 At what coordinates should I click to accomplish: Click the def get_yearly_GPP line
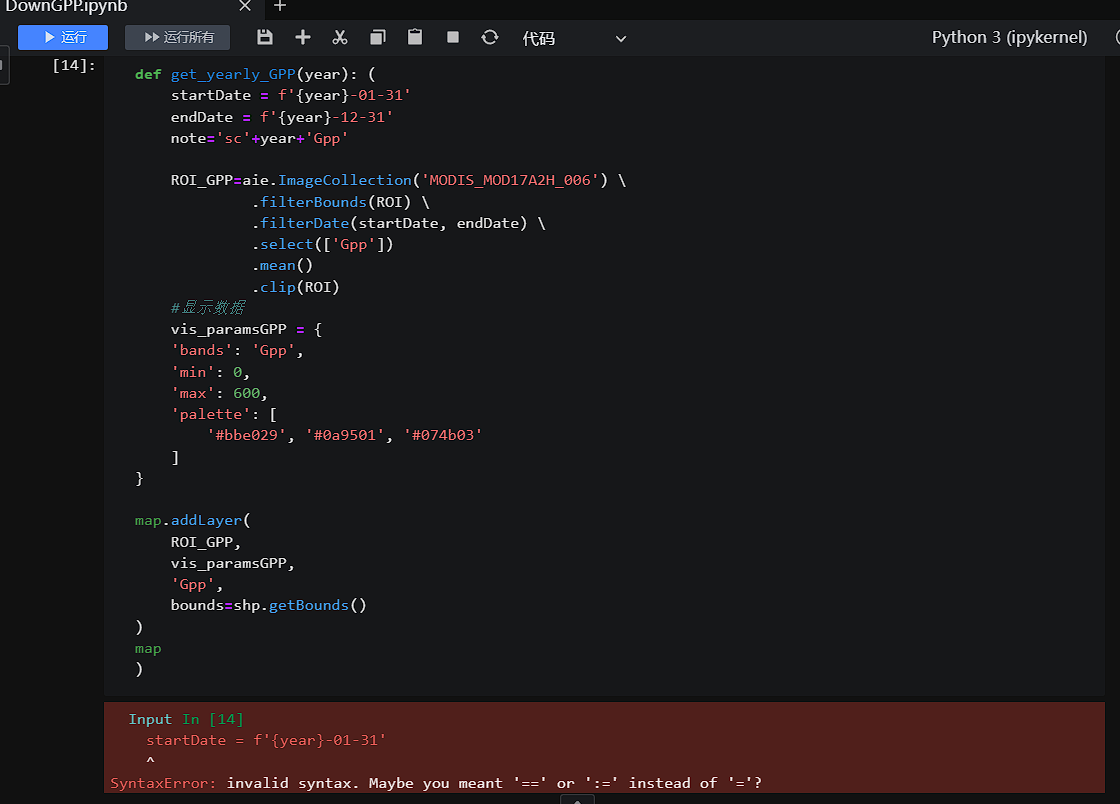click(x=255, y=74)
